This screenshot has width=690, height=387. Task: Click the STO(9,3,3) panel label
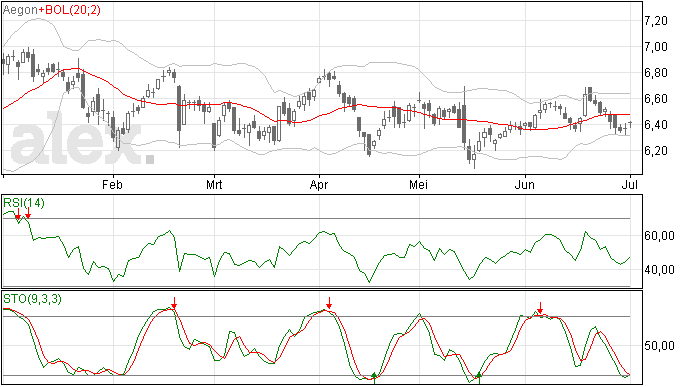(x=33, y=299)
